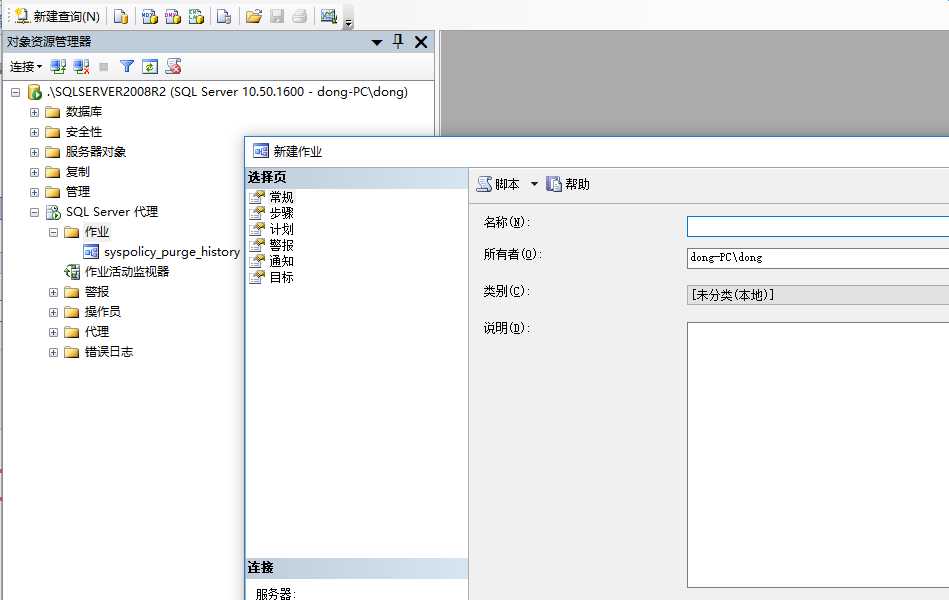Expand the 服务器对象 folder
The height and width of the screenshot is (600, 949).
(34, 153)
